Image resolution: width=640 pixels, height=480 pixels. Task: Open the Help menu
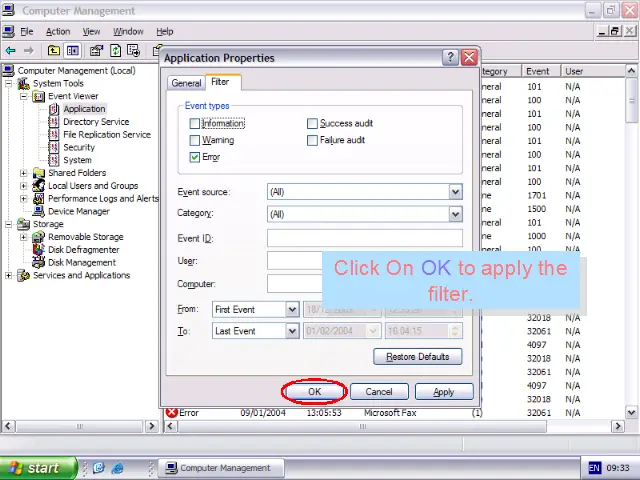(x=164, y=31)
